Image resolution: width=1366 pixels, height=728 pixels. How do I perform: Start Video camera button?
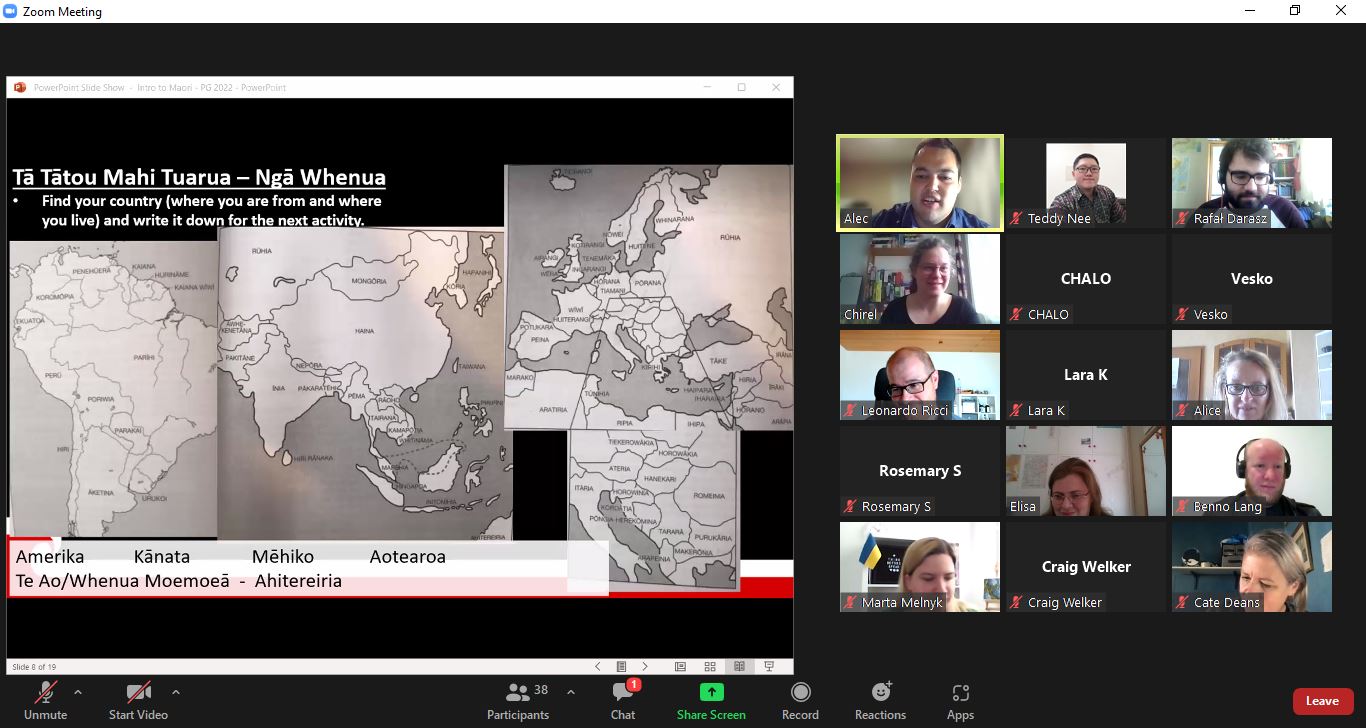click(x=138, y=700)
